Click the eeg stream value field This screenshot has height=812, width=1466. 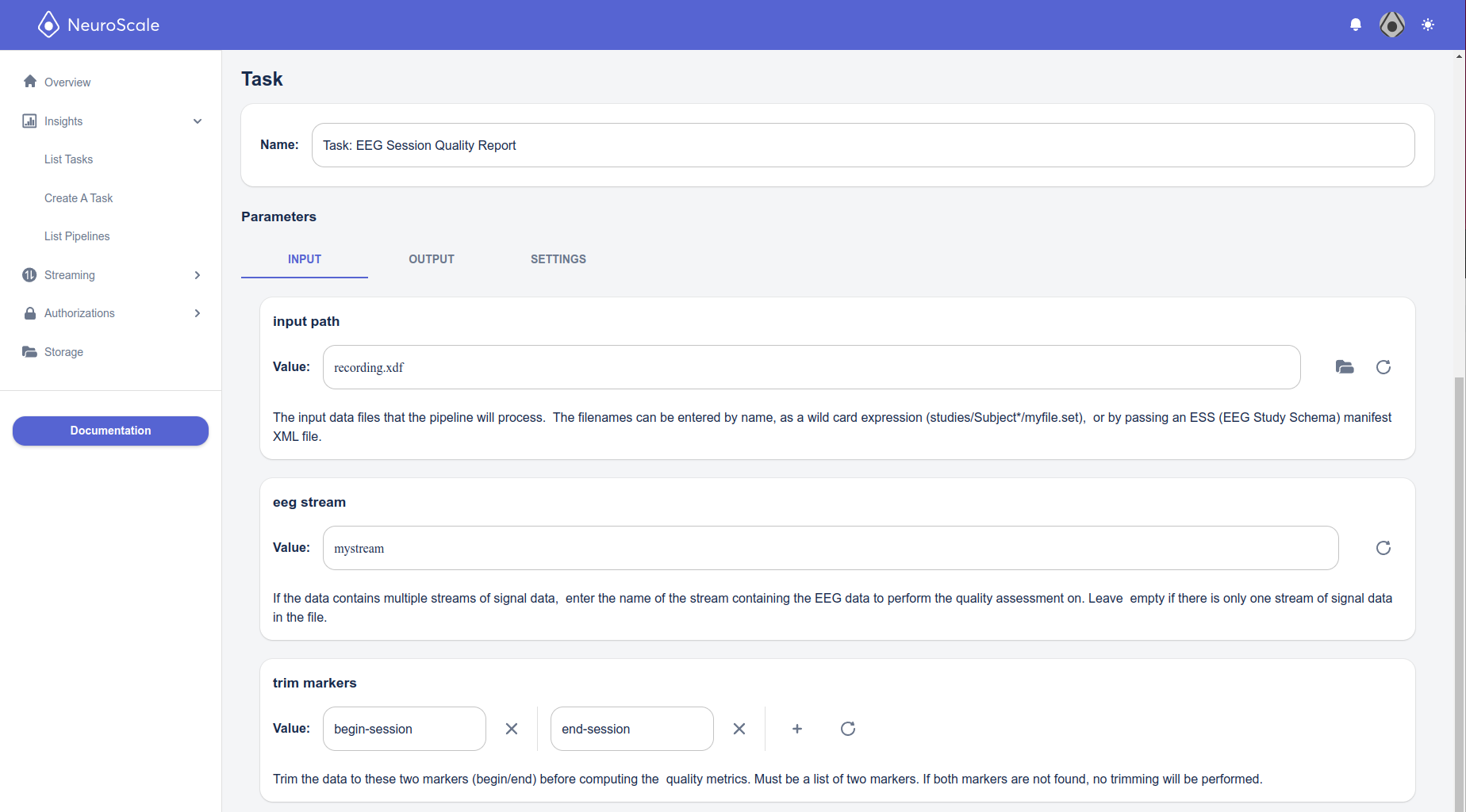[x=831, y=548]
